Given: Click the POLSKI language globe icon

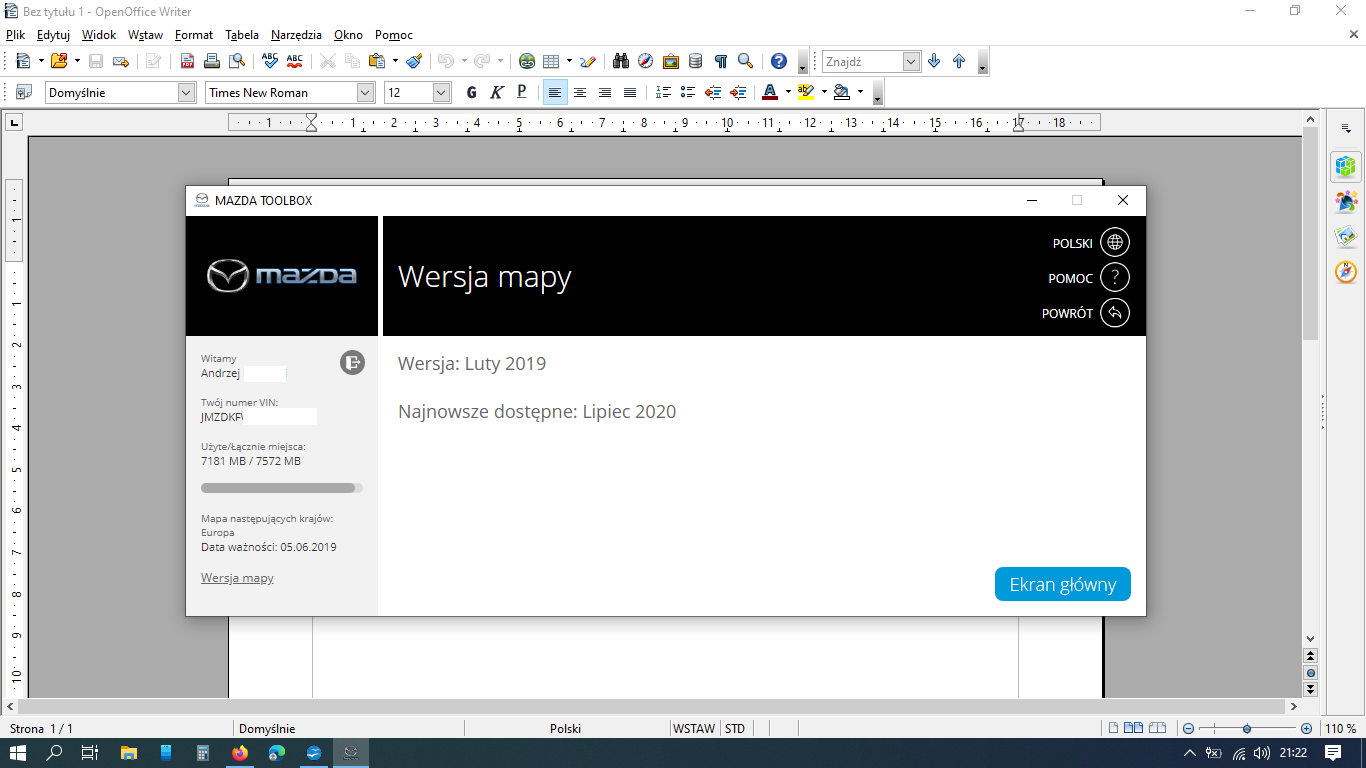Looking at the screenshot, I should click(x=1114, y=243).
